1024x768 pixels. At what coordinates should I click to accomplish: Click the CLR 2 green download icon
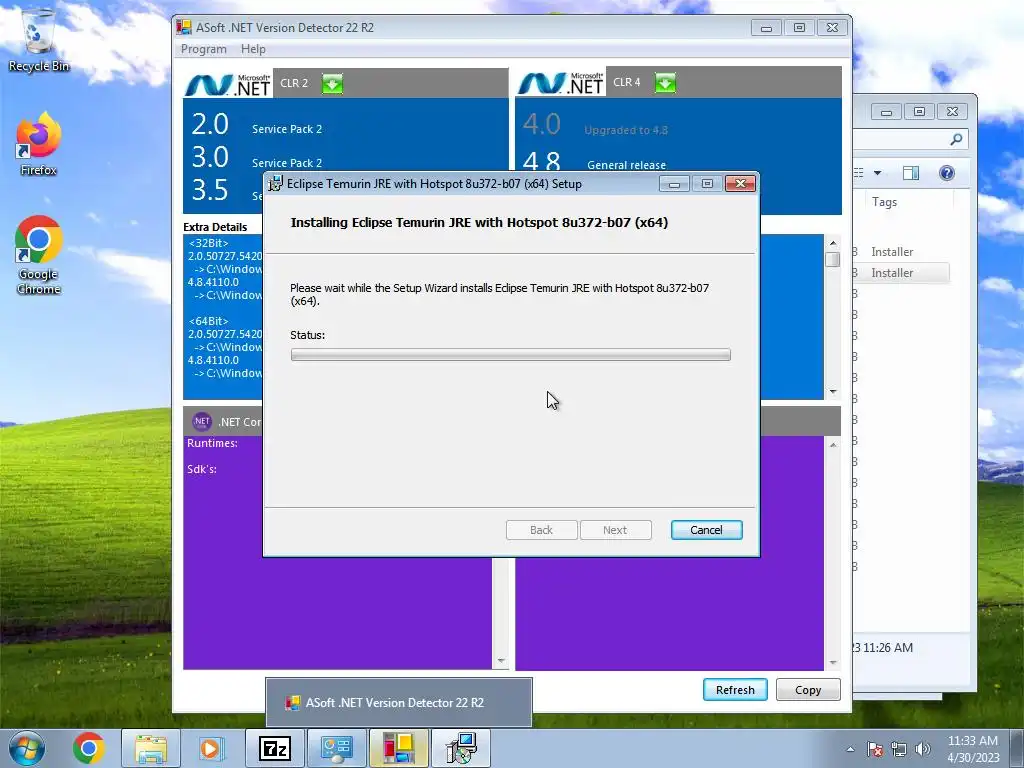pos(332,84)
